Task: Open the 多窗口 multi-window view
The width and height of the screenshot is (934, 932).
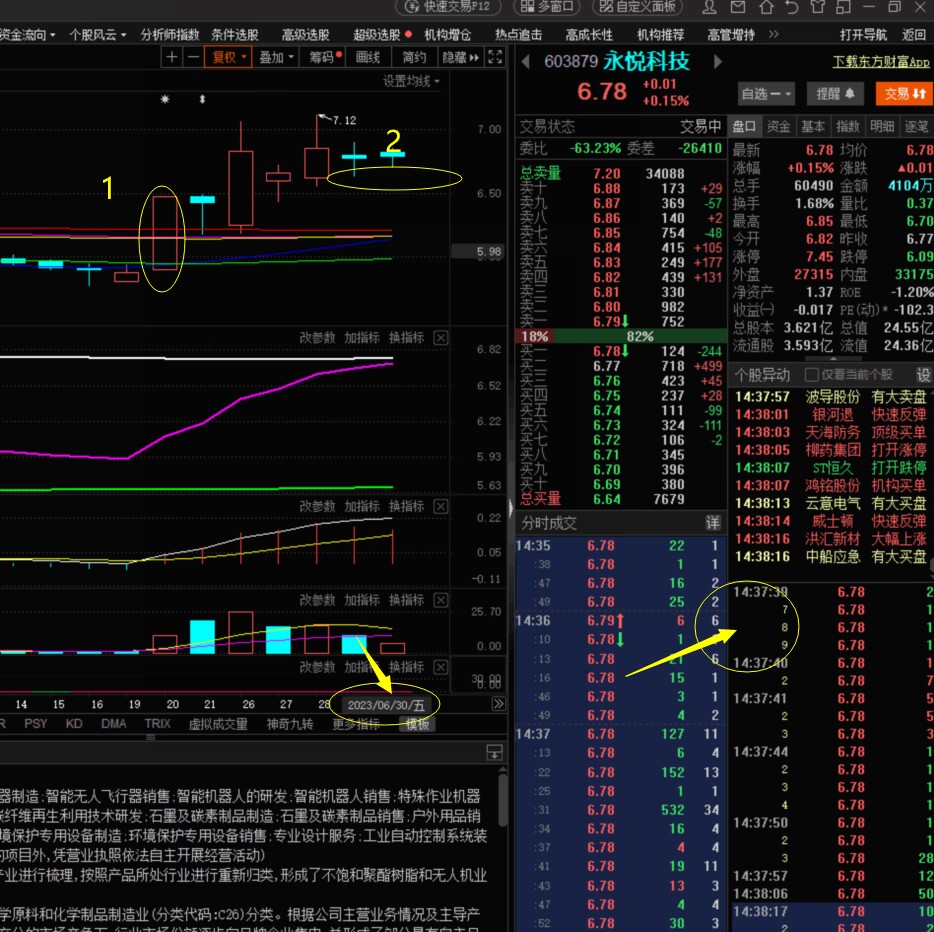Action: (547, 7)
